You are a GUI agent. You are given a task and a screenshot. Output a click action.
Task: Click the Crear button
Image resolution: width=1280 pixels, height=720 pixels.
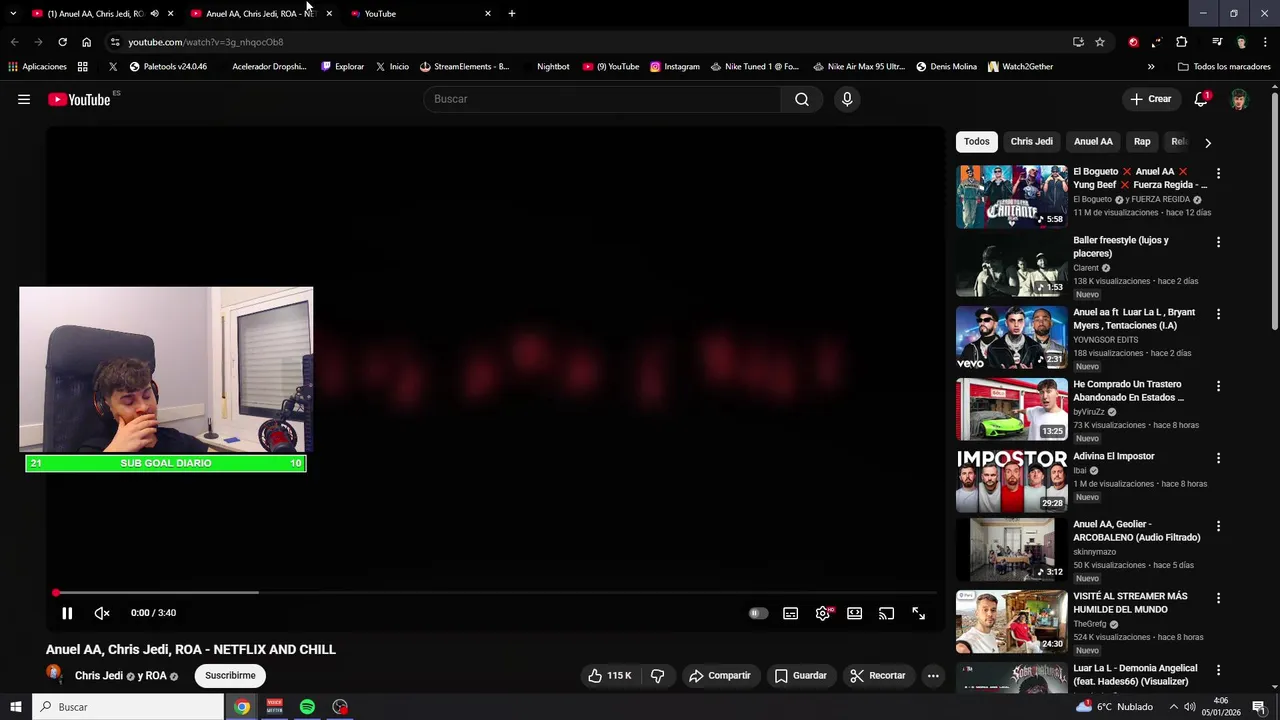[x=1150, y=99]
